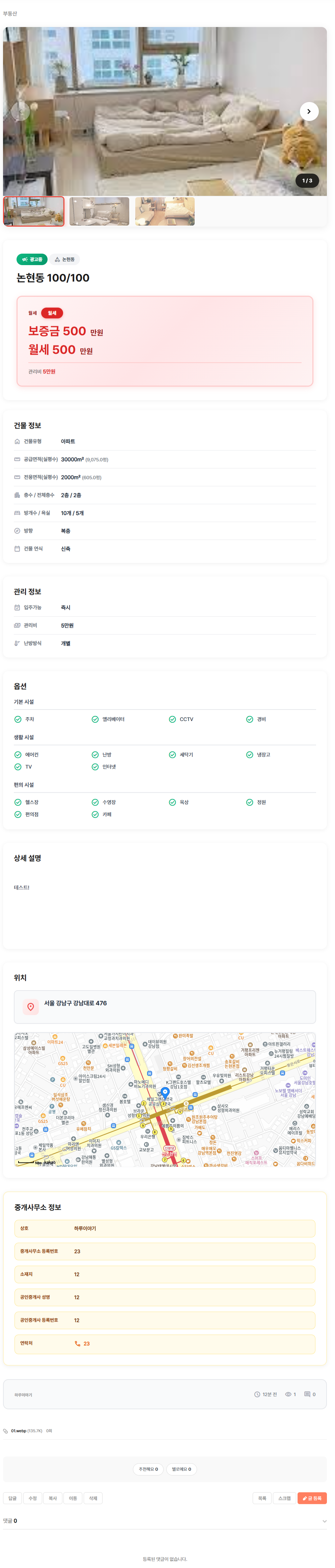
Task: Click the paperclip attachment icon beside 01.webp
Action: 5,1431
